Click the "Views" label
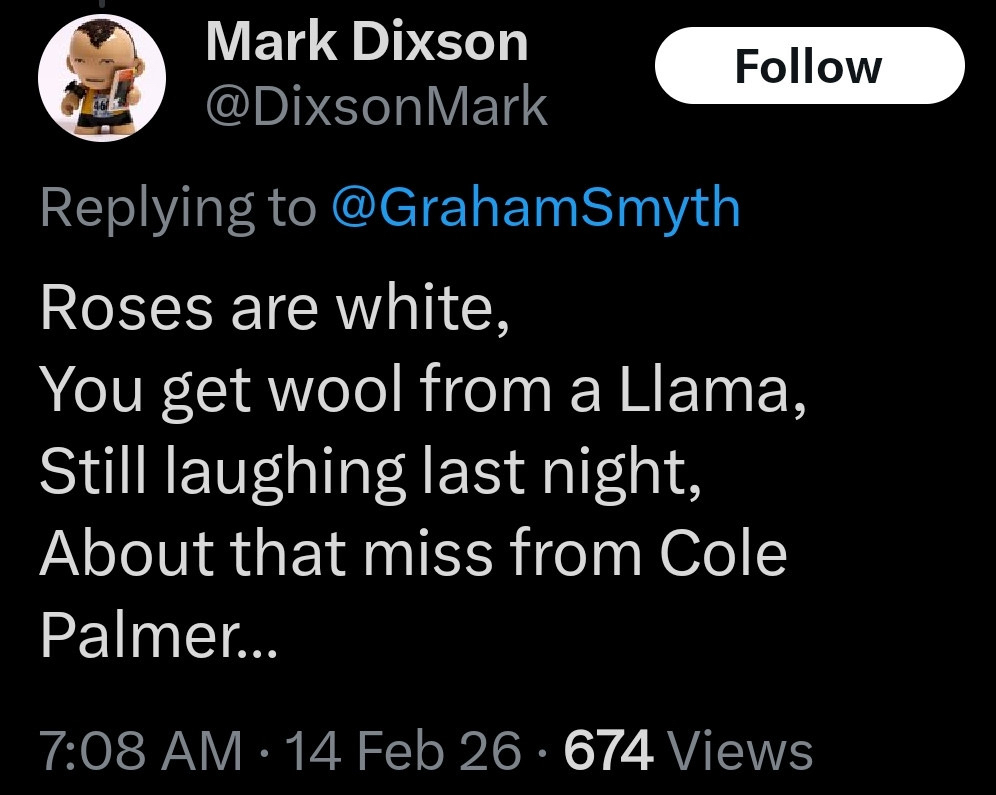 tap(740, 750)
